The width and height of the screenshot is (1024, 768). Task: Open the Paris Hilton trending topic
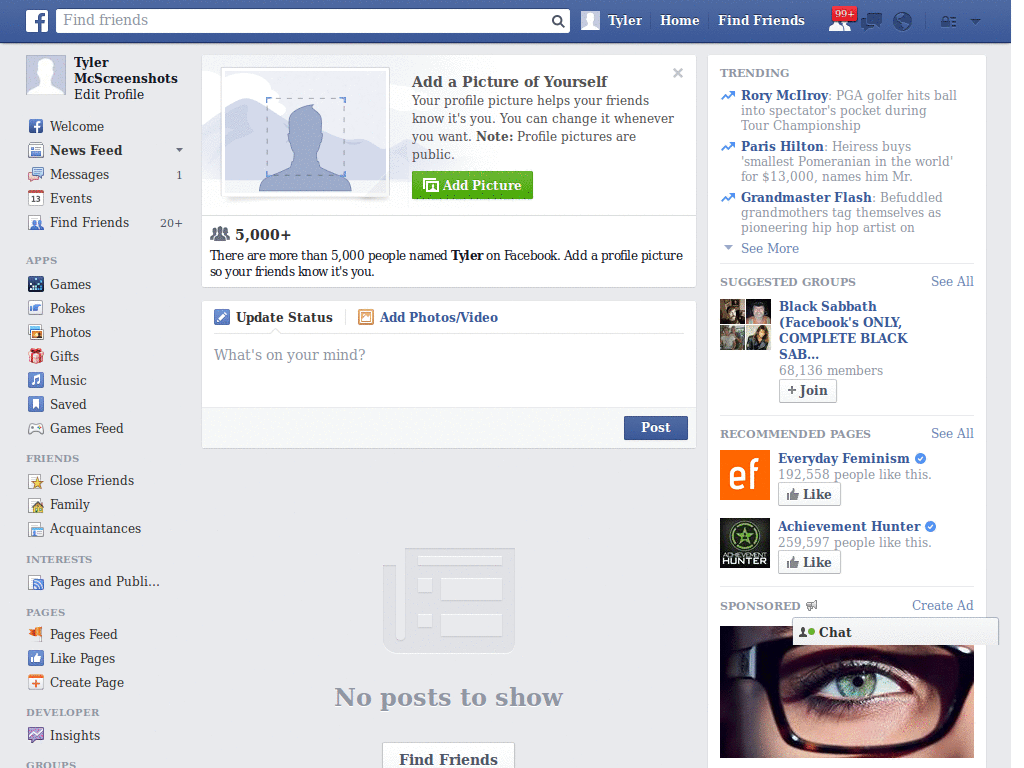click(782, 146)
